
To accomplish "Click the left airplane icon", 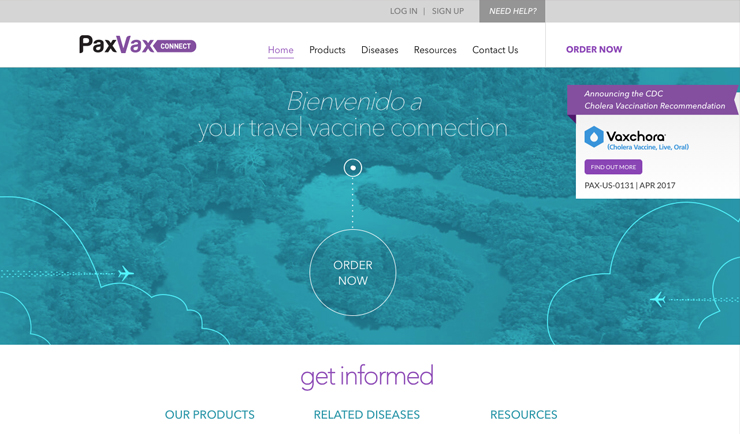I will (125, 273).
